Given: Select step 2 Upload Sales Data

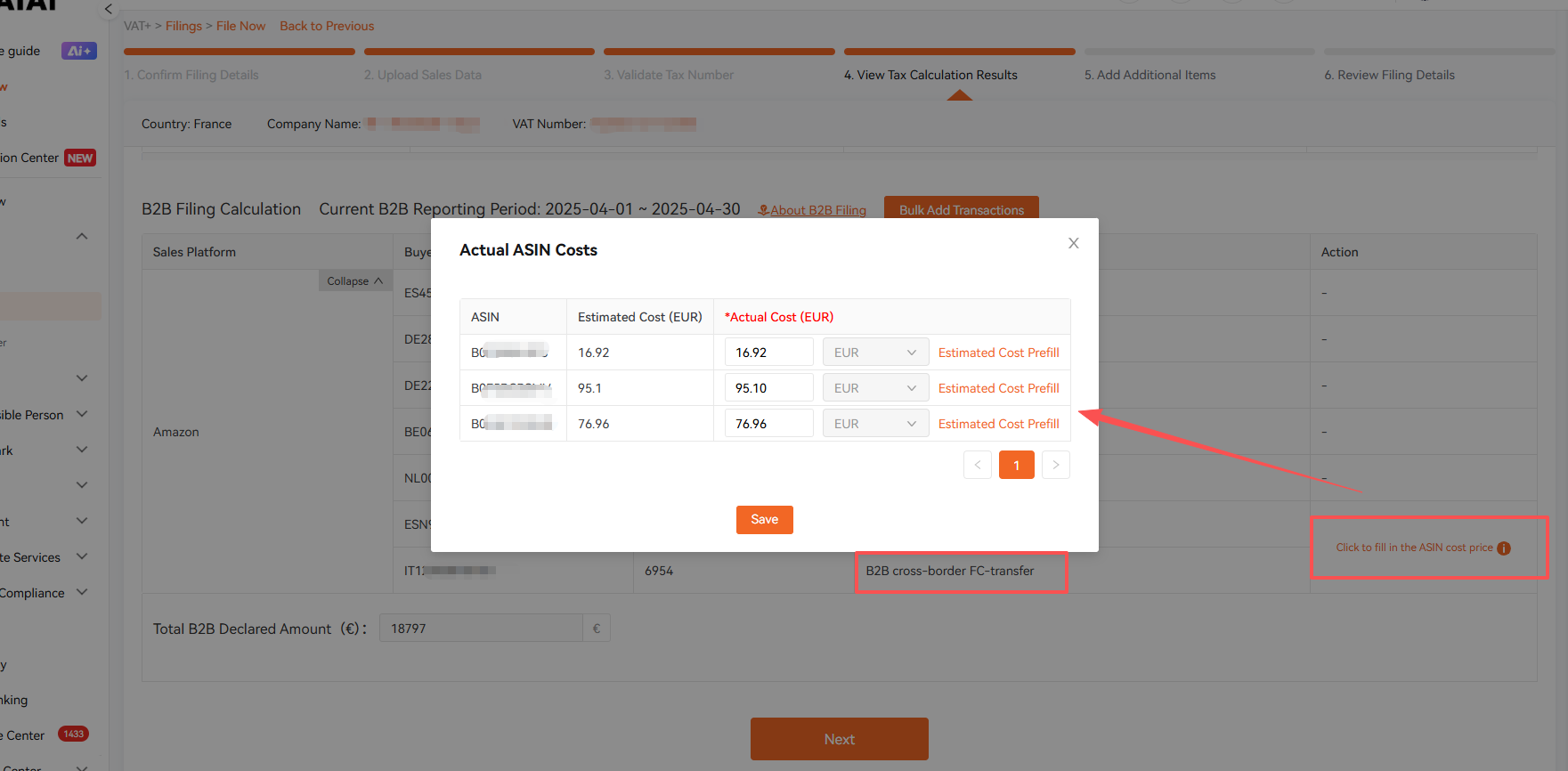Looking at the screenshot, I should point(422,75).
